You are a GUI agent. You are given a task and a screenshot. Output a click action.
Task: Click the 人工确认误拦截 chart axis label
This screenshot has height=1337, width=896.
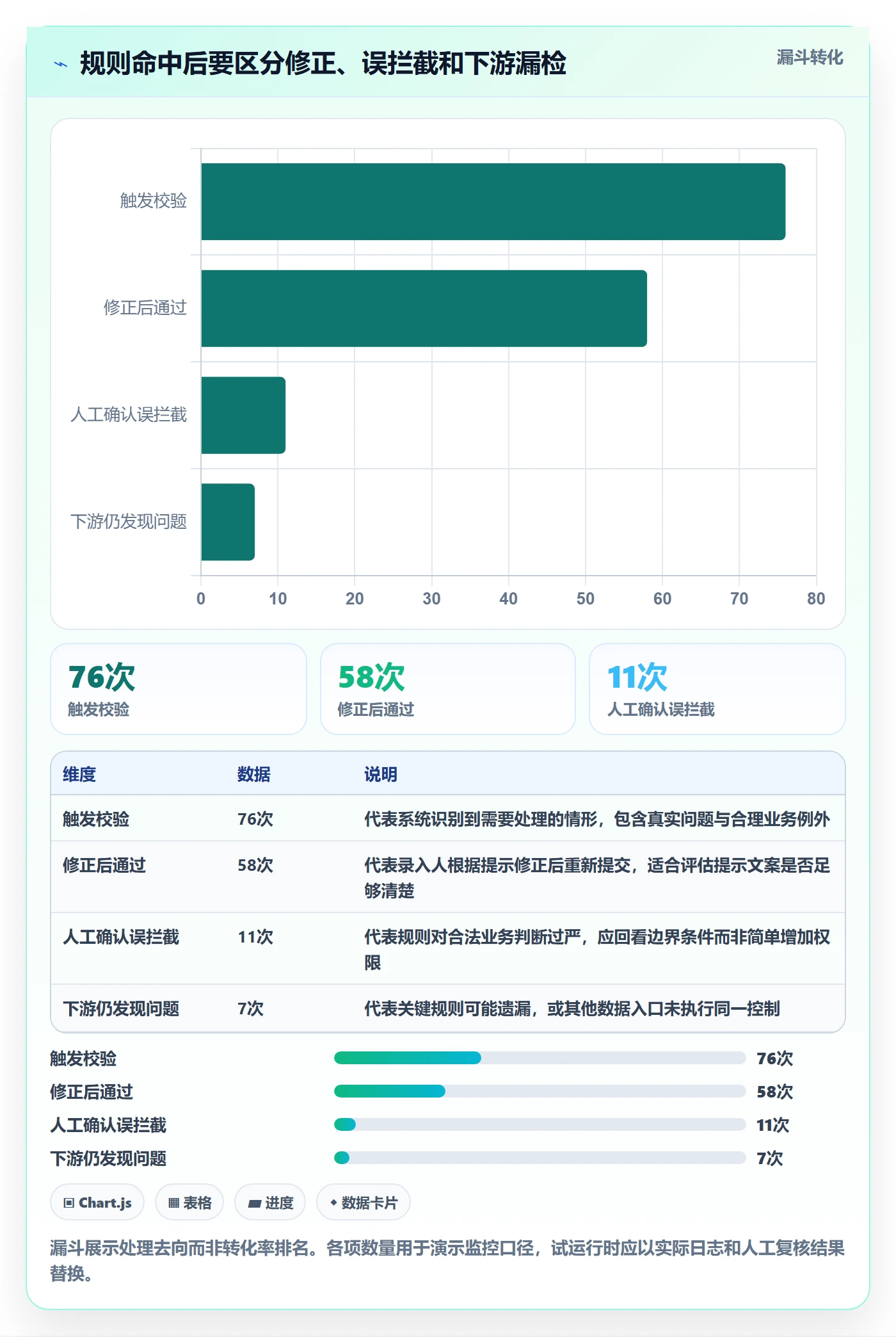[129, 415]
